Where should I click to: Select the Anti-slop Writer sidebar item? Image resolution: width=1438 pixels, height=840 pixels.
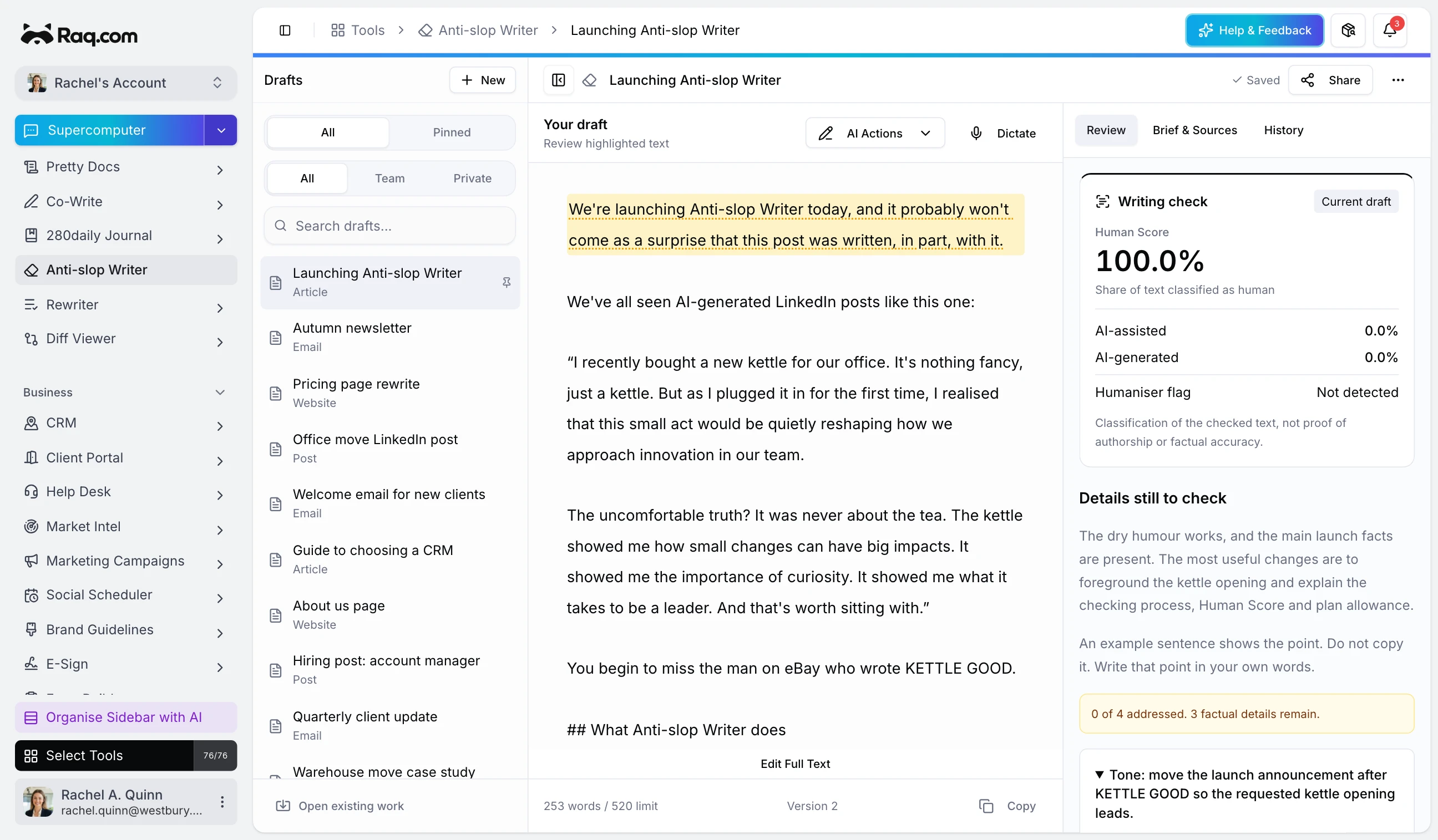click(x=125, y=269)
